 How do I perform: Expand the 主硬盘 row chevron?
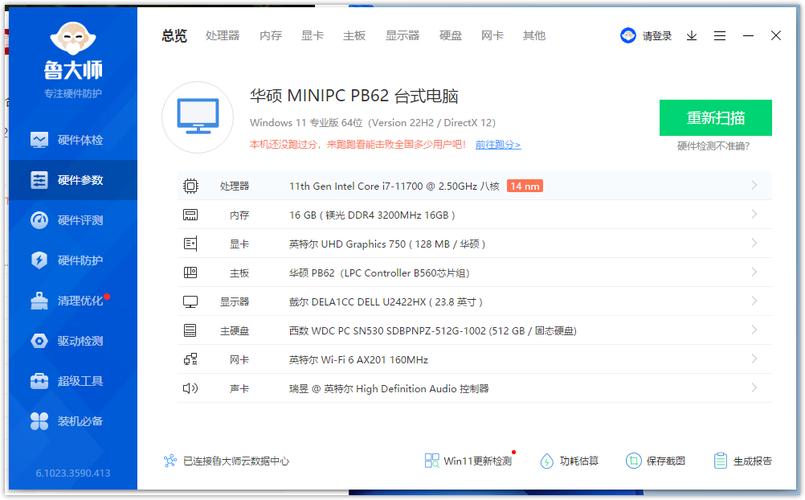click(754, 330)
